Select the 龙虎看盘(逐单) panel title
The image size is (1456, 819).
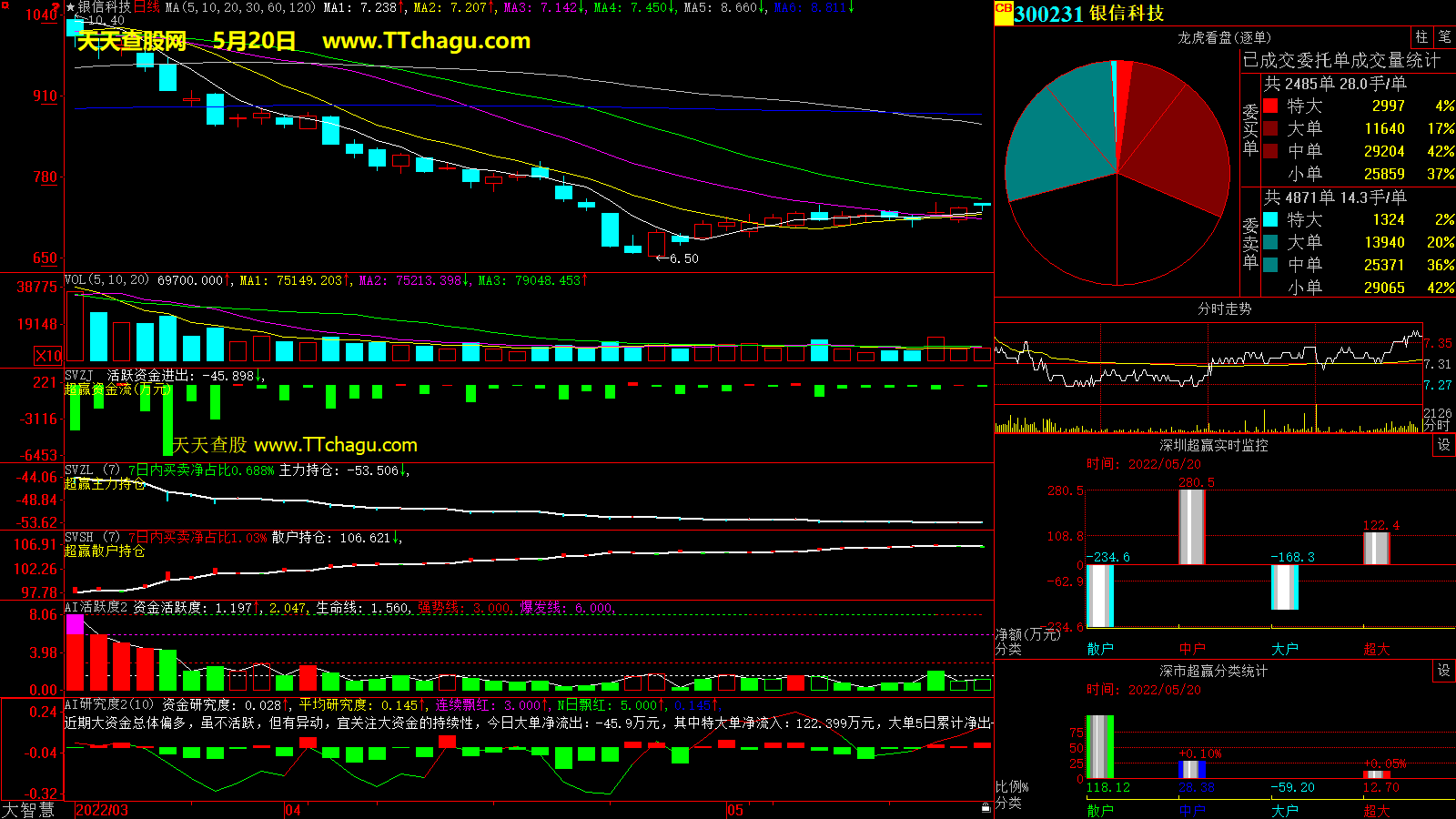(x=1224, y=37)
